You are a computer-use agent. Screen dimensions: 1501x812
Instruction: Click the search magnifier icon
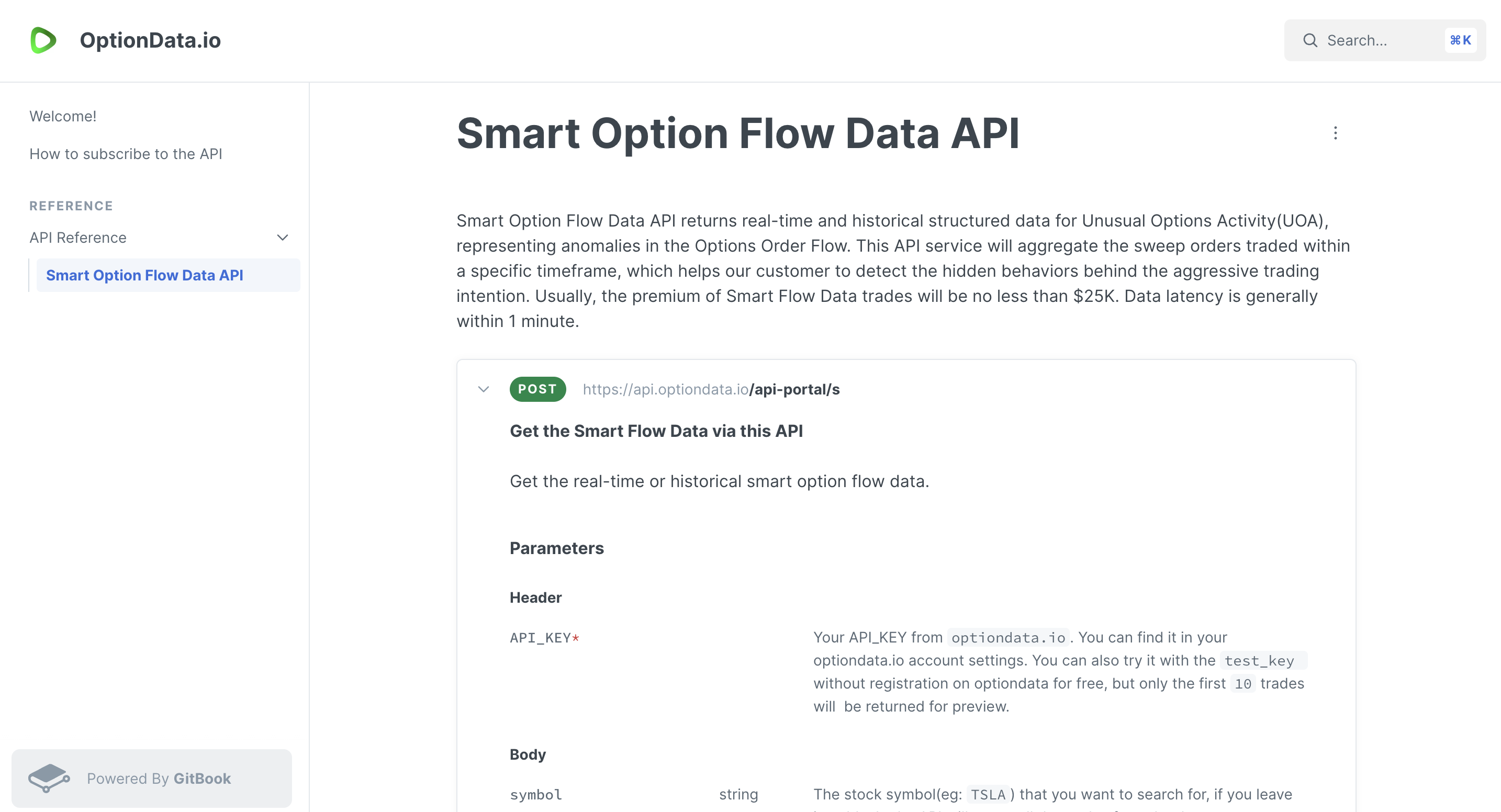(1310, 40)
